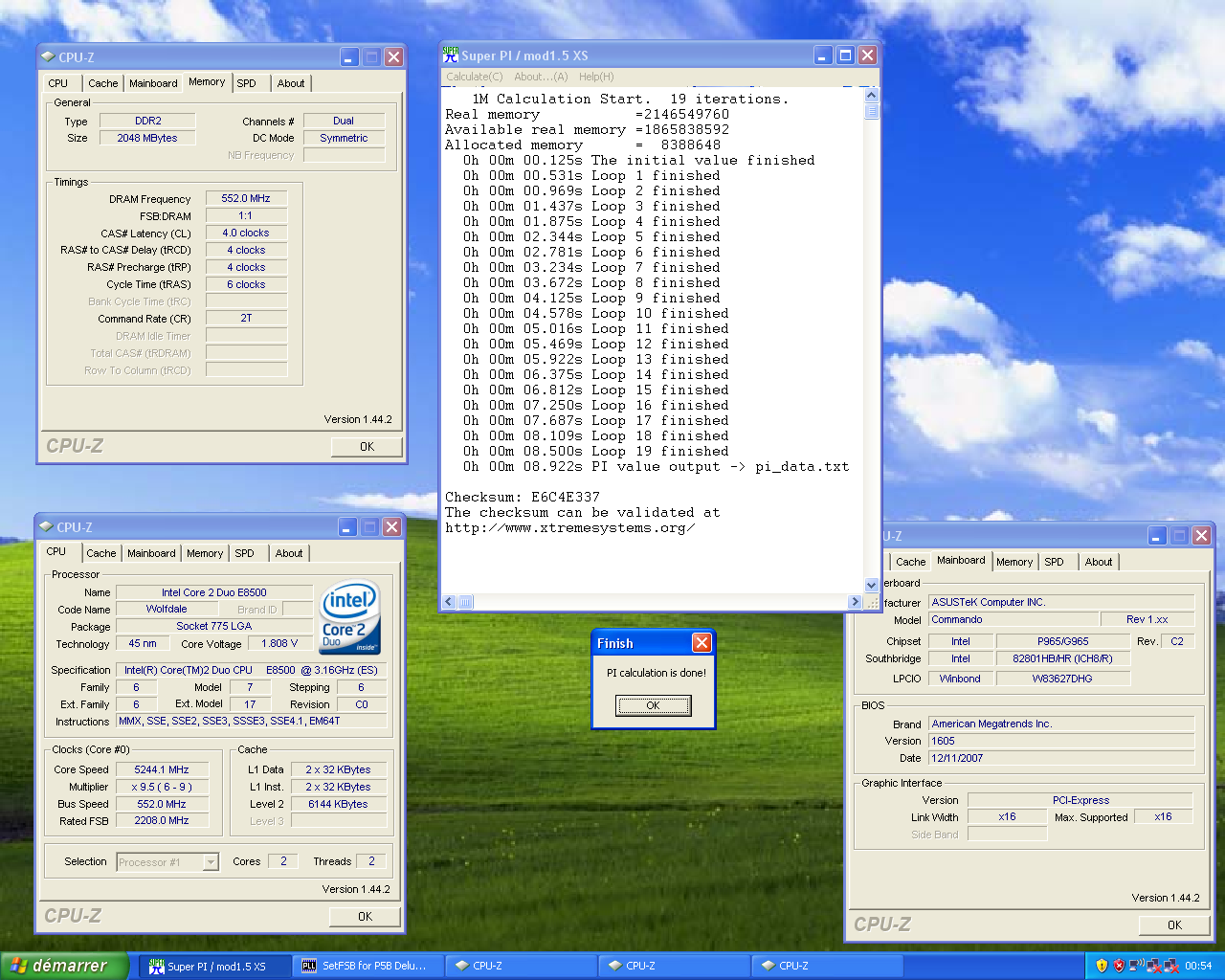Click the Level 2 cache value 6144 KBytes
Viewport: 1225px width, 980px height.
click(x=338, y=804)
